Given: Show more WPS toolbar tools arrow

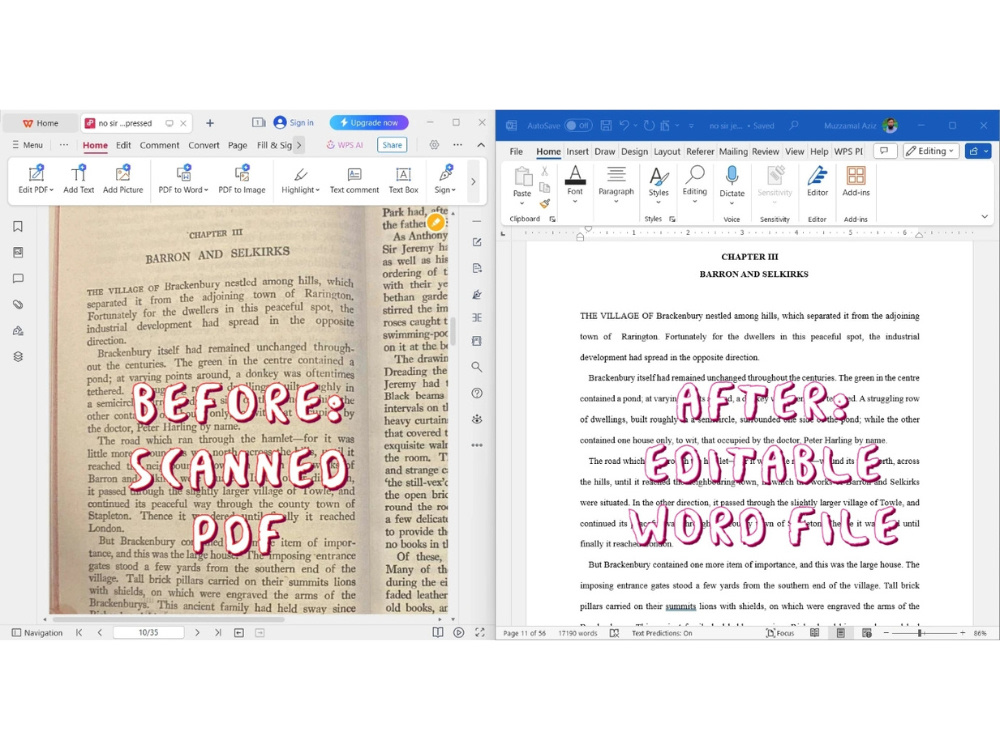Looking at the screenshot, I should coord(473,182).
